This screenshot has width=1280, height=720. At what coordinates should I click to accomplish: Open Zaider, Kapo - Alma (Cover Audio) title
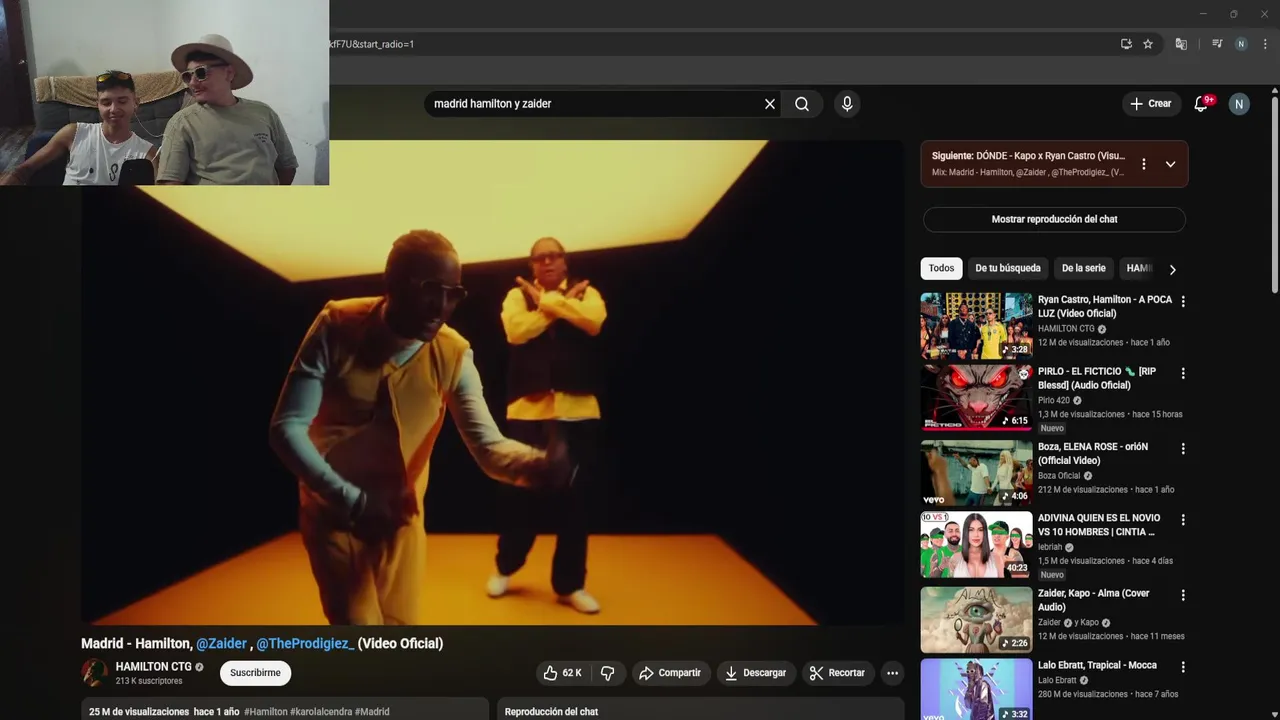tap(1094, 600)
